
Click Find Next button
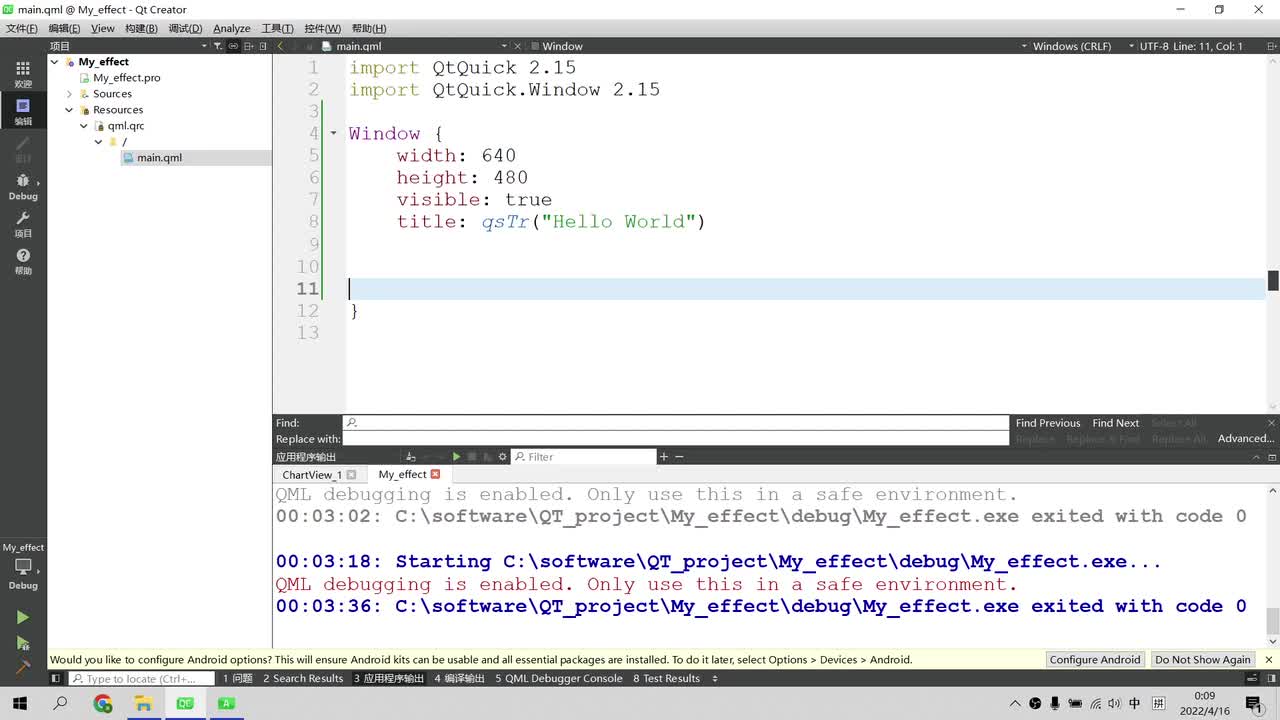click(1115, 423)
